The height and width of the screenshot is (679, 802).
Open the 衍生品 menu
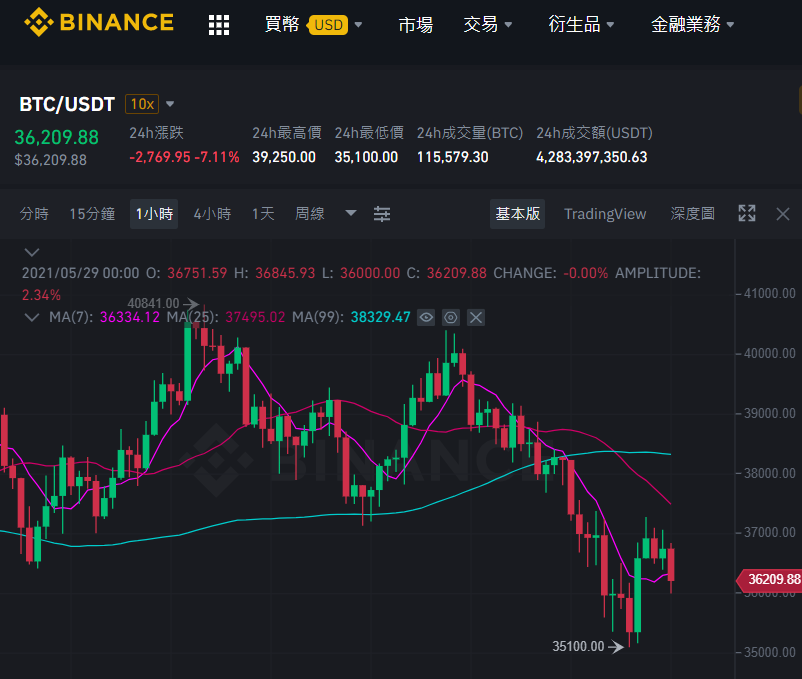coord(581,24)
